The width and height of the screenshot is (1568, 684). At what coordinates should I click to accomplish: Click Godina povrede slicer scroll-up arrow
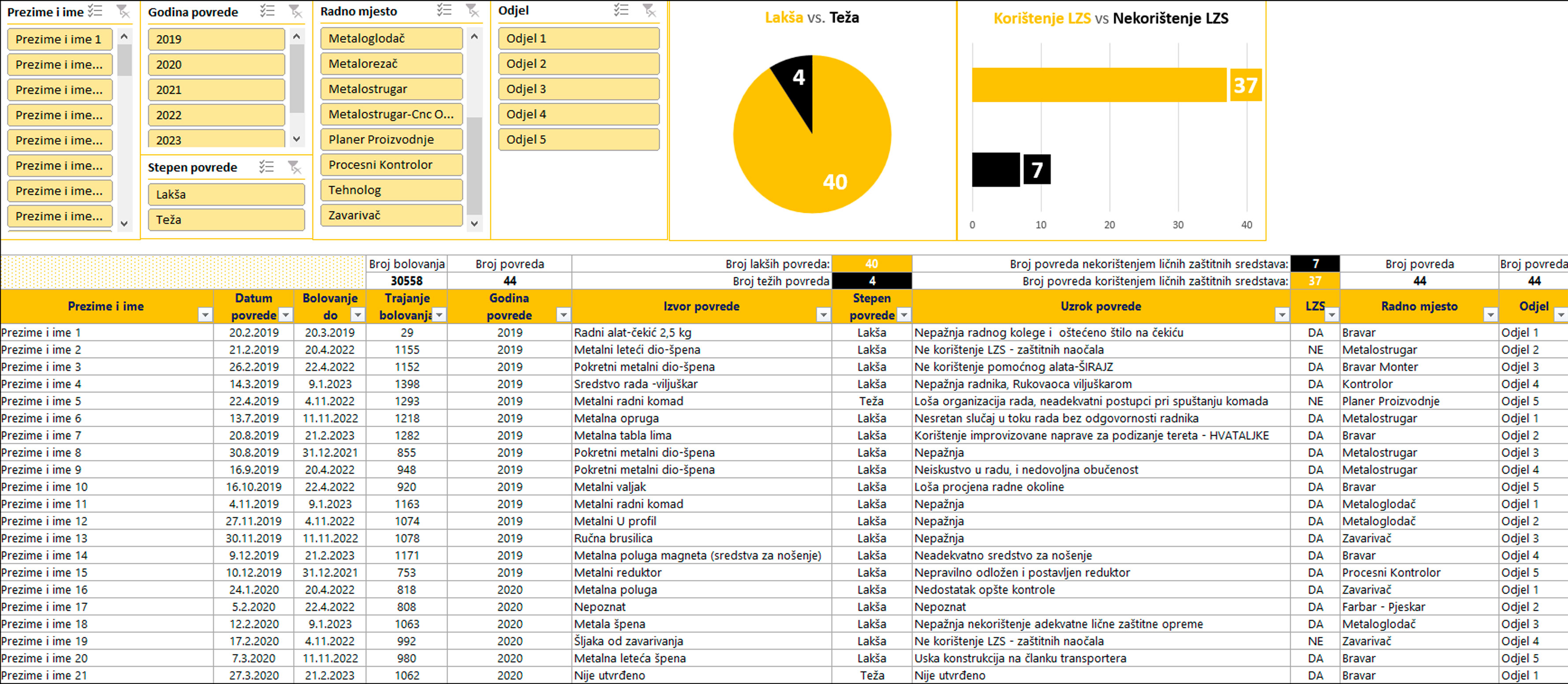tap(296, 37)
